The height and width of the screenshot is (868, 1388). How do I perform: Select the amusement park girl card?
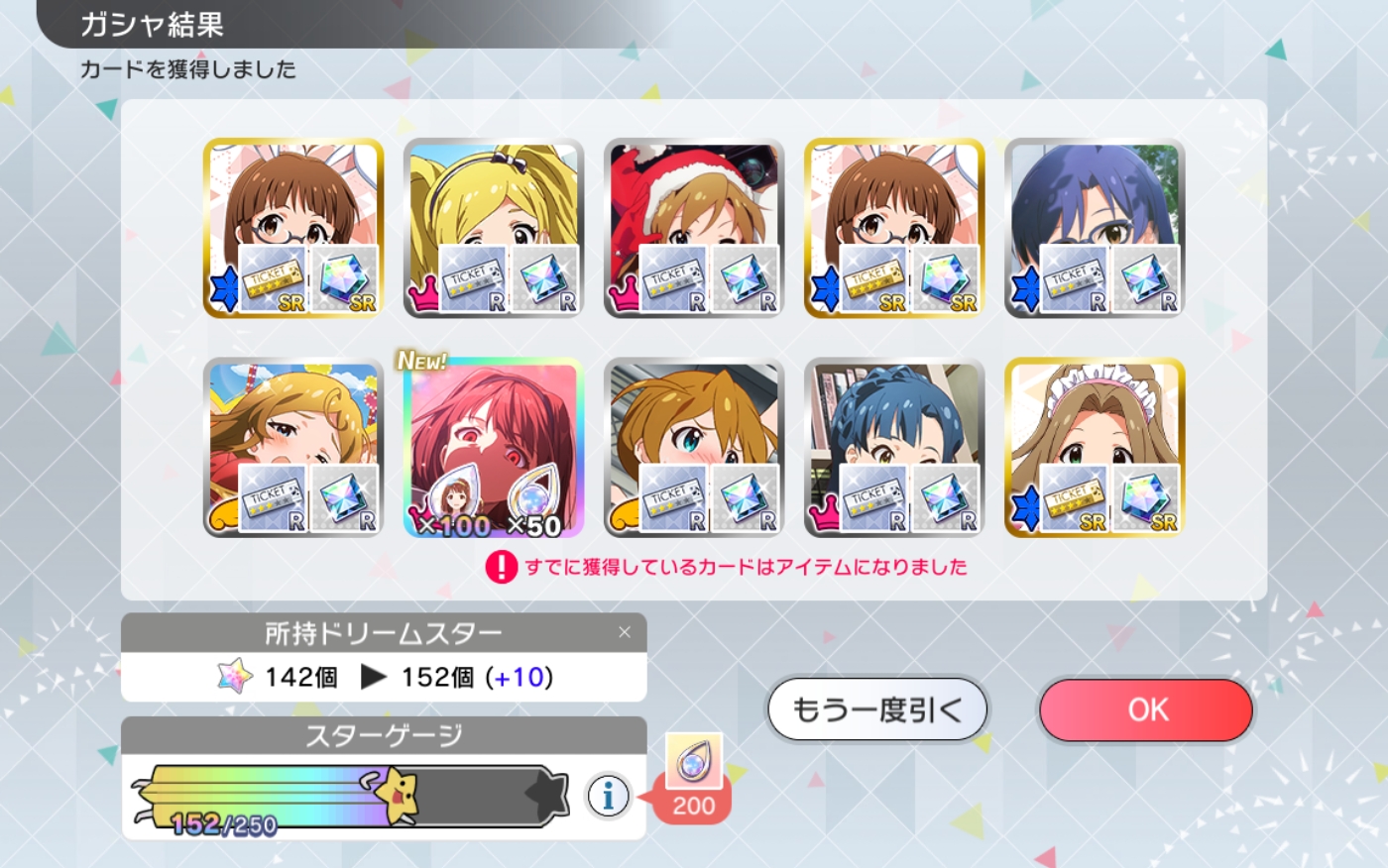click(x=293, y=448)
